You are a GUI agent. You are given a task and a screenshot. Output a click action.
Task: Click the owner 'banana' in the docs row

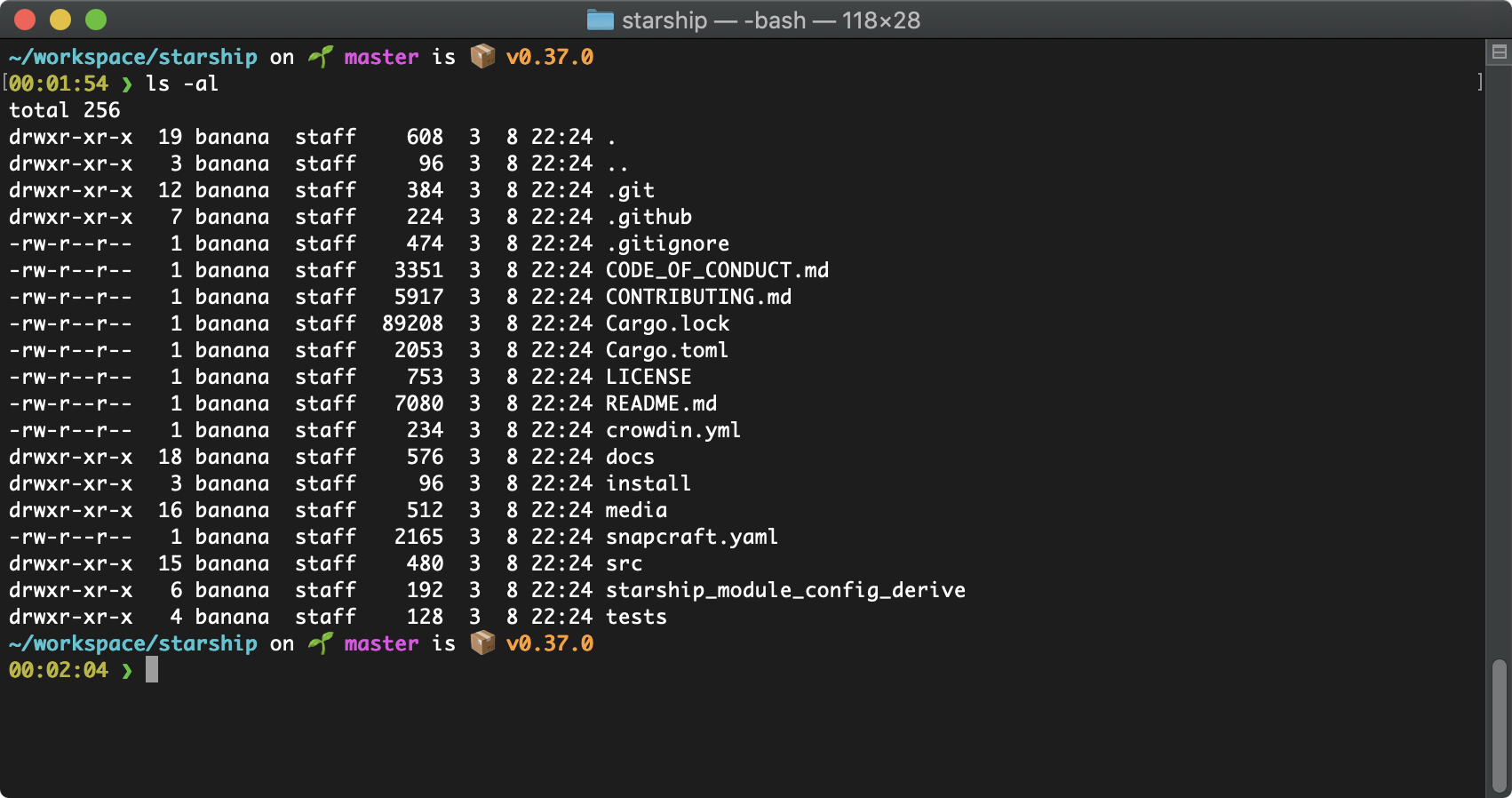pyautogui.click(x=233, y=457)
